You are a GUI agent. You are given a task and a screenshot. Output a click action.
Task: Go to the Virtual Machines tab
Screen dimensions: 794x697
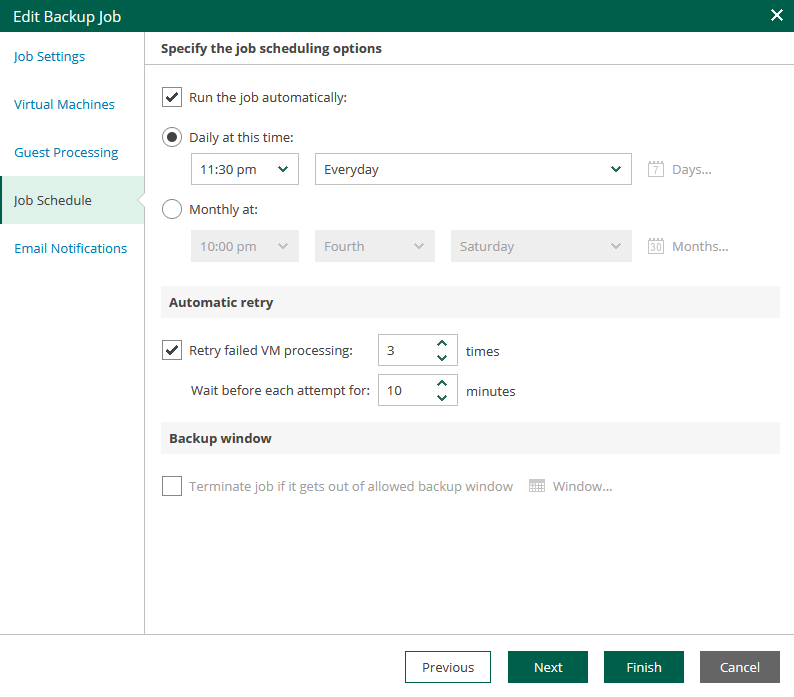(64, 104)
